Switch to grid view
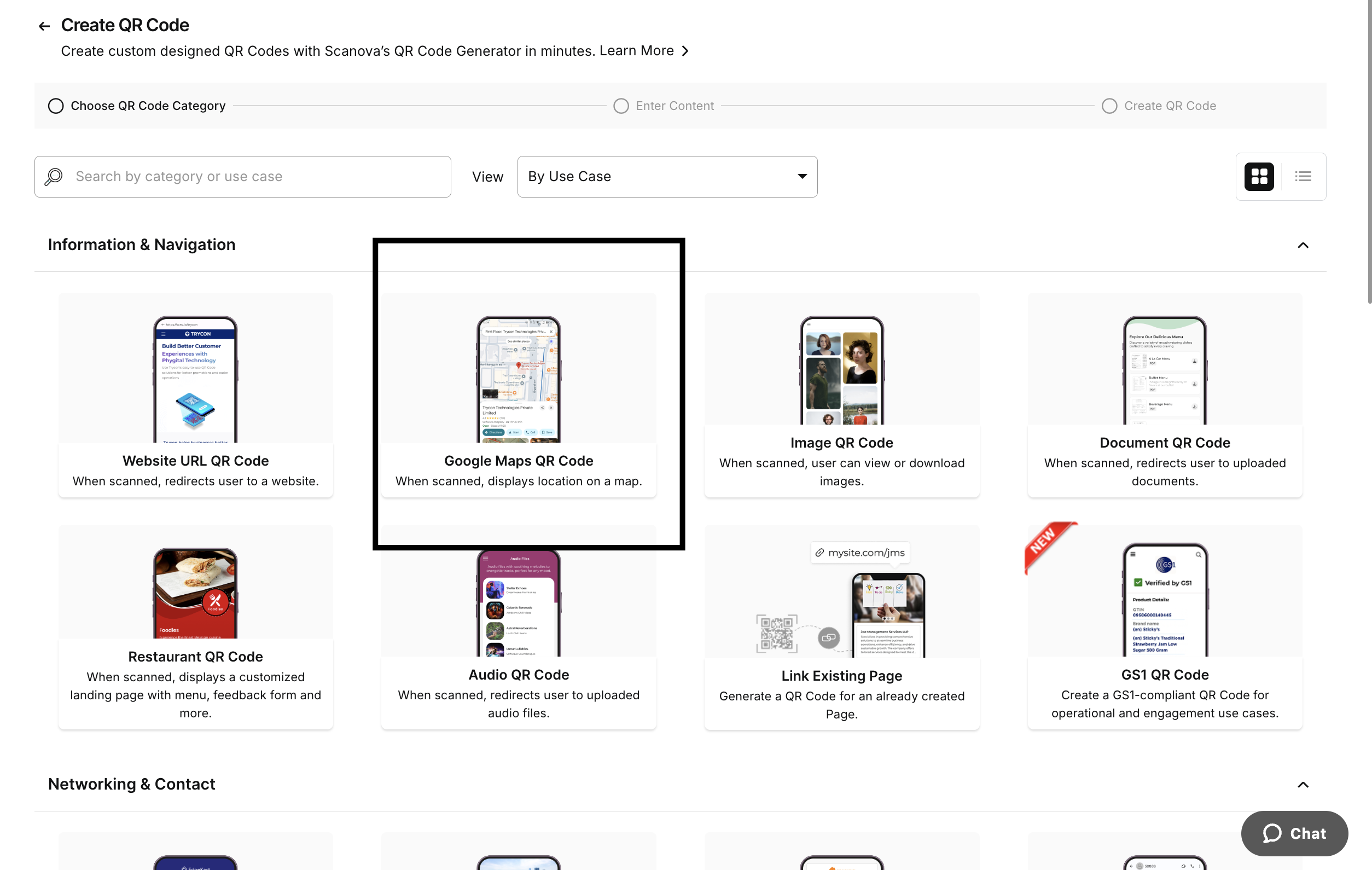The height and width of the screenshot is (870, 1372). pos(1259,177)
